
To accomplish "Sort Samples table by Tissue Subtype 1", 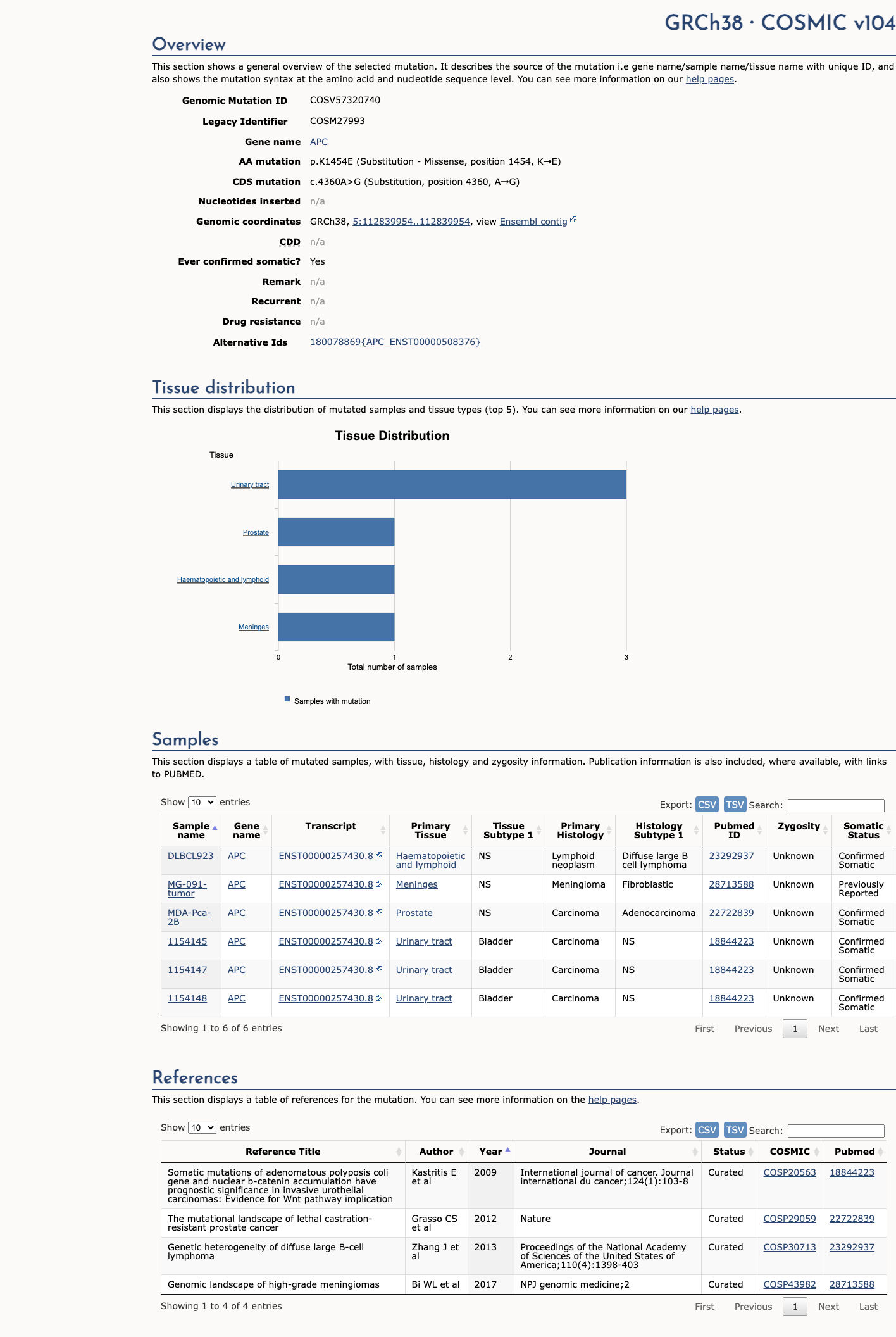I will [x=508, y=831].
